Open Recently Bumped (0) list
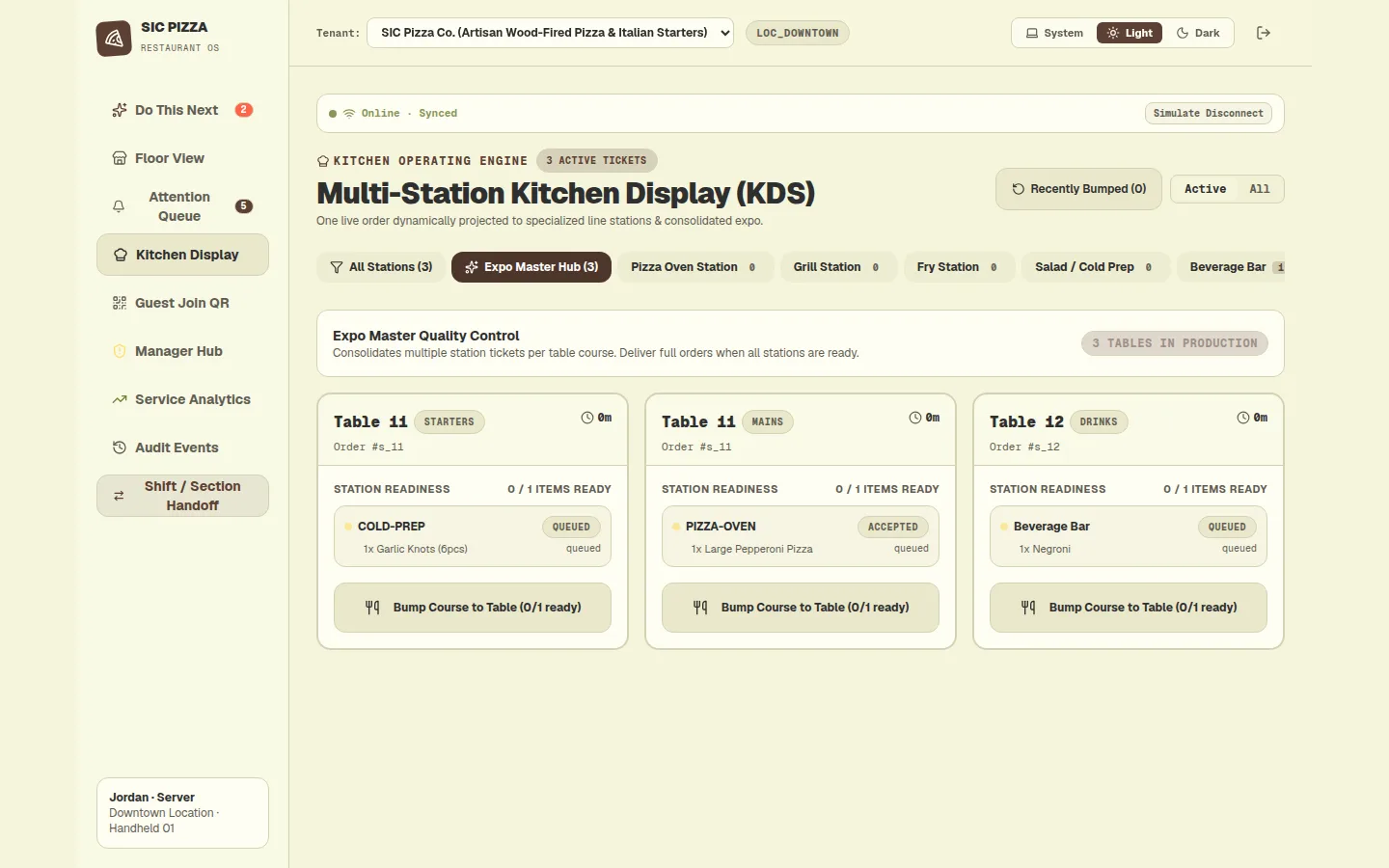This screenshot has height=868, width=1389. point(1078,189)
